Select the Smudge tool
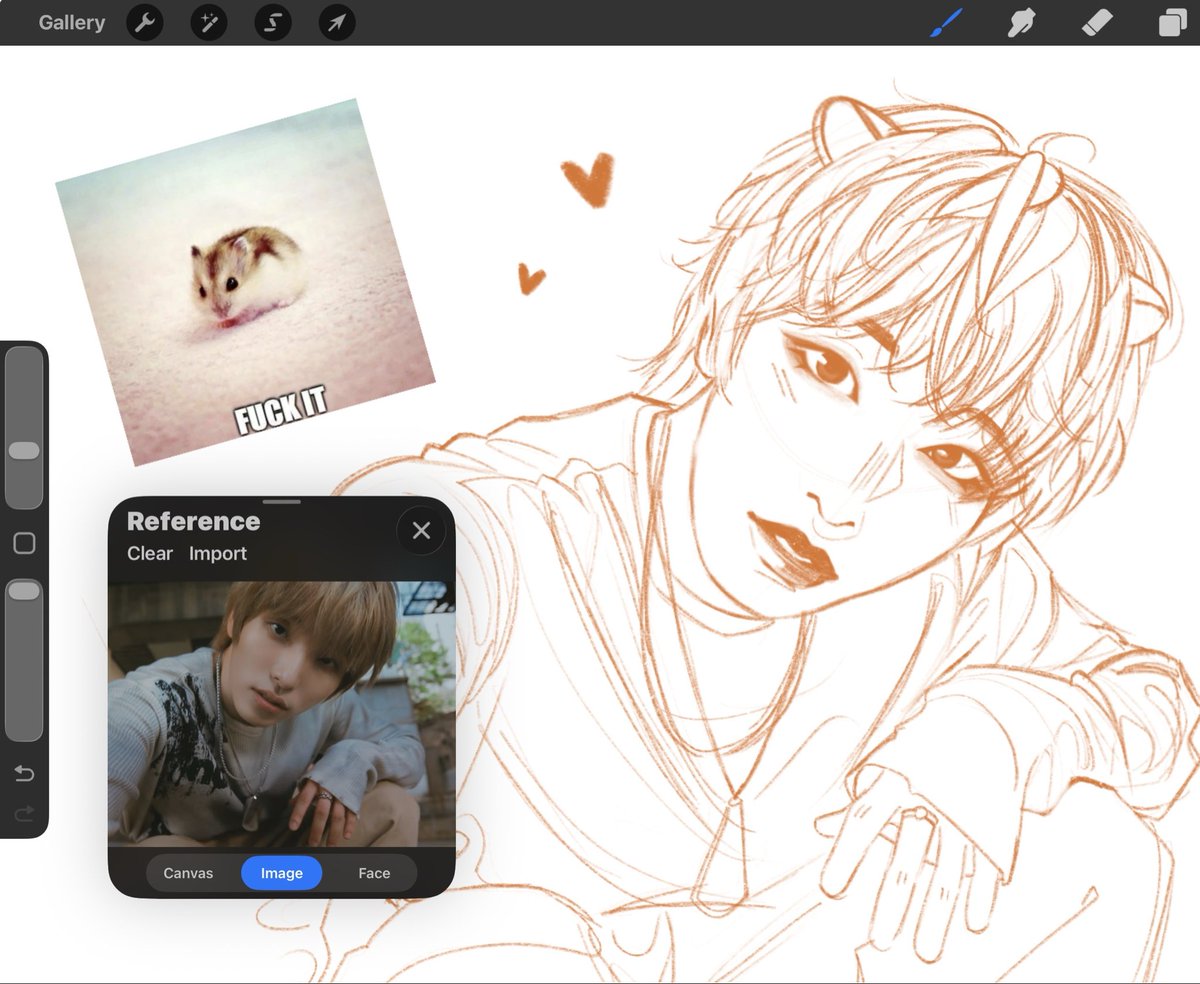The width and height of the screenshot is (1200, 984). (1021, 22)
